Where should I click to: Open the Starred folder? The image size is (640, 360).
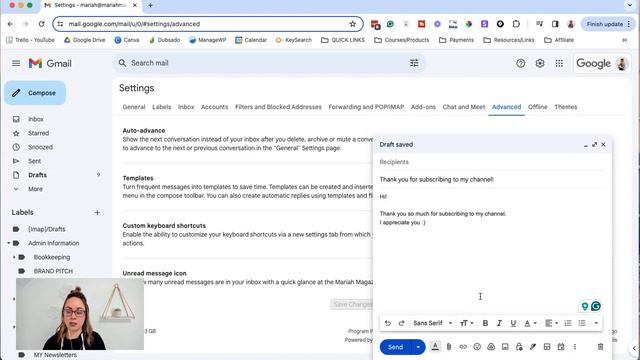point(38,133)
